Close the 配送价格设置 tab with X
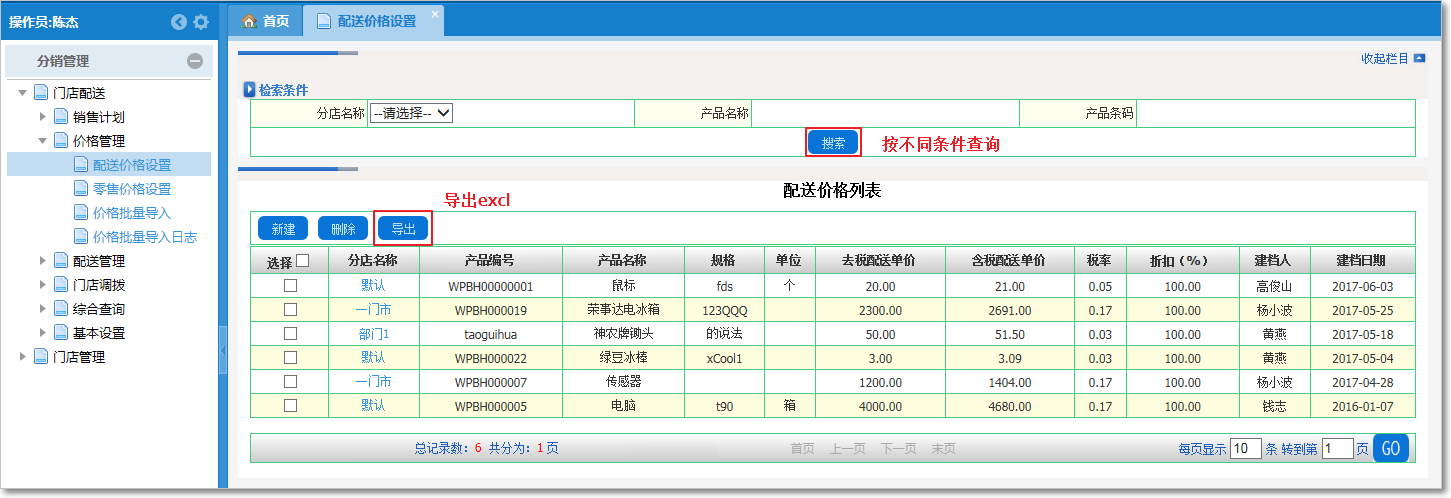The image size is (1451, 498). [434, 14]
